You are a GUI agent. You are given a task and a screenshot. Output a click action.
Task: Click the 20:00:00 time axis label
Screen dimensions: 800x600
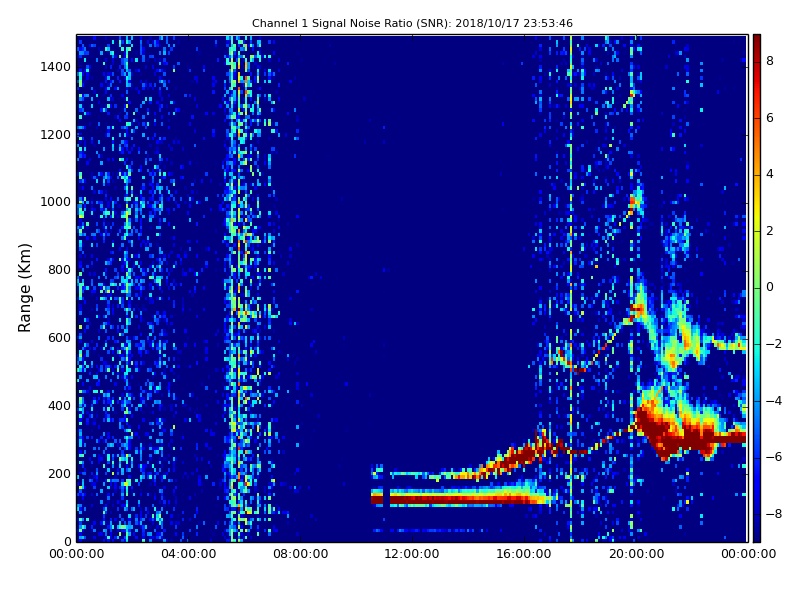[636, 554]
